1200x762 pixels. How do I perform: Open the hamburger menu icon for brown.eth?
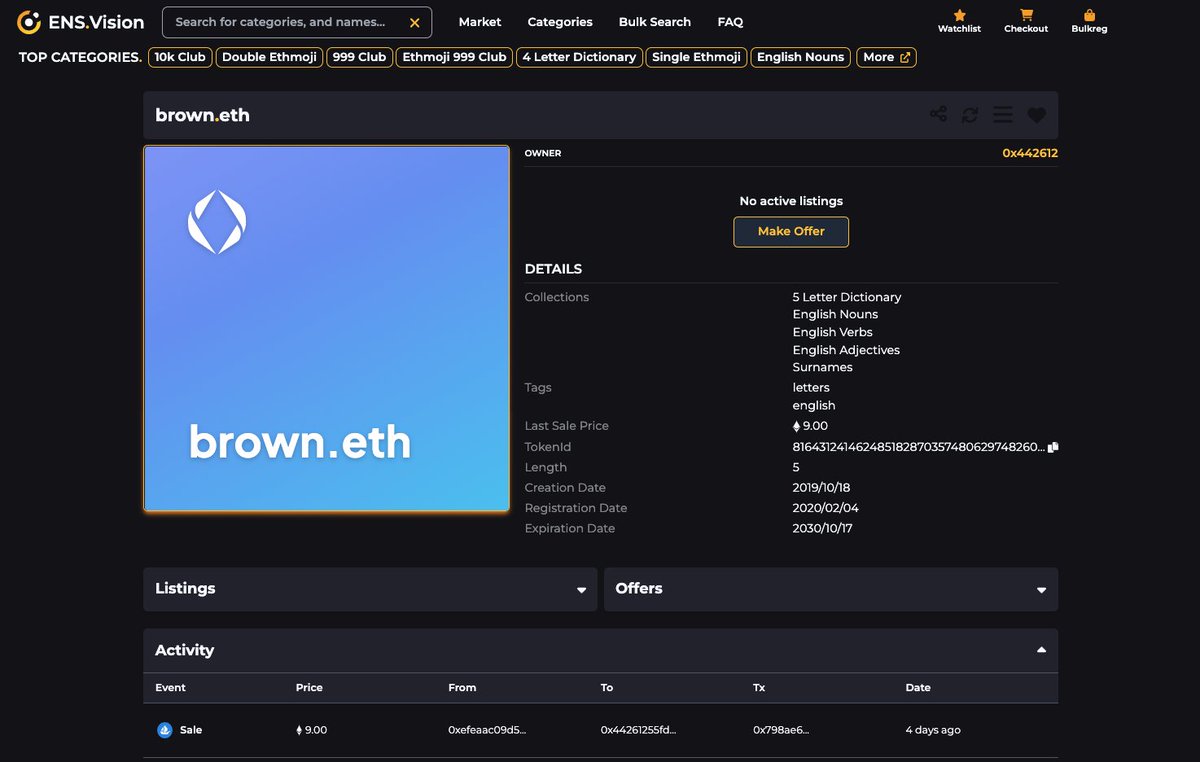pyautogui.click(x=1003, y=115)
